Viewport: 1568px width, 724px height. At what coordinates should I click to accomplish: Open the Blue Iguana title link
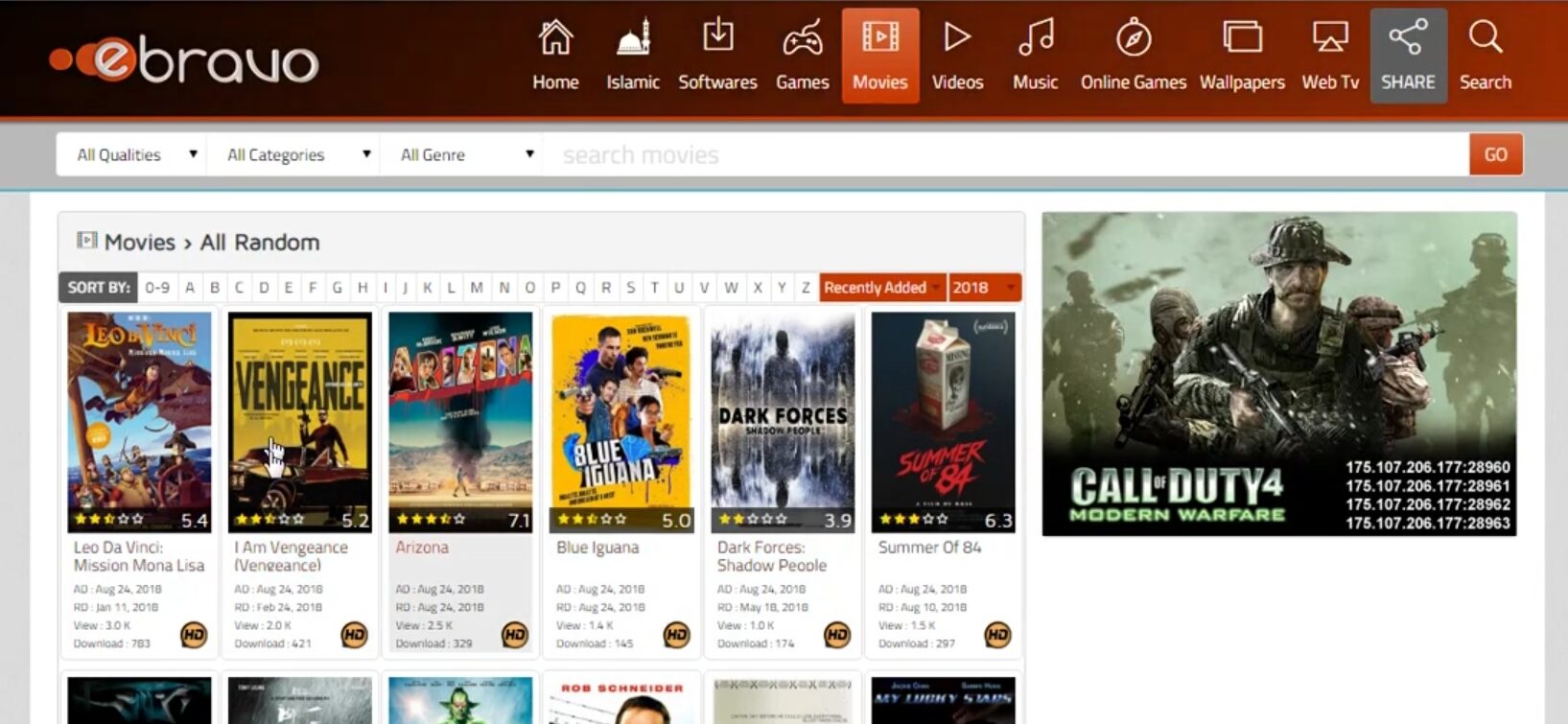(597, 548)
